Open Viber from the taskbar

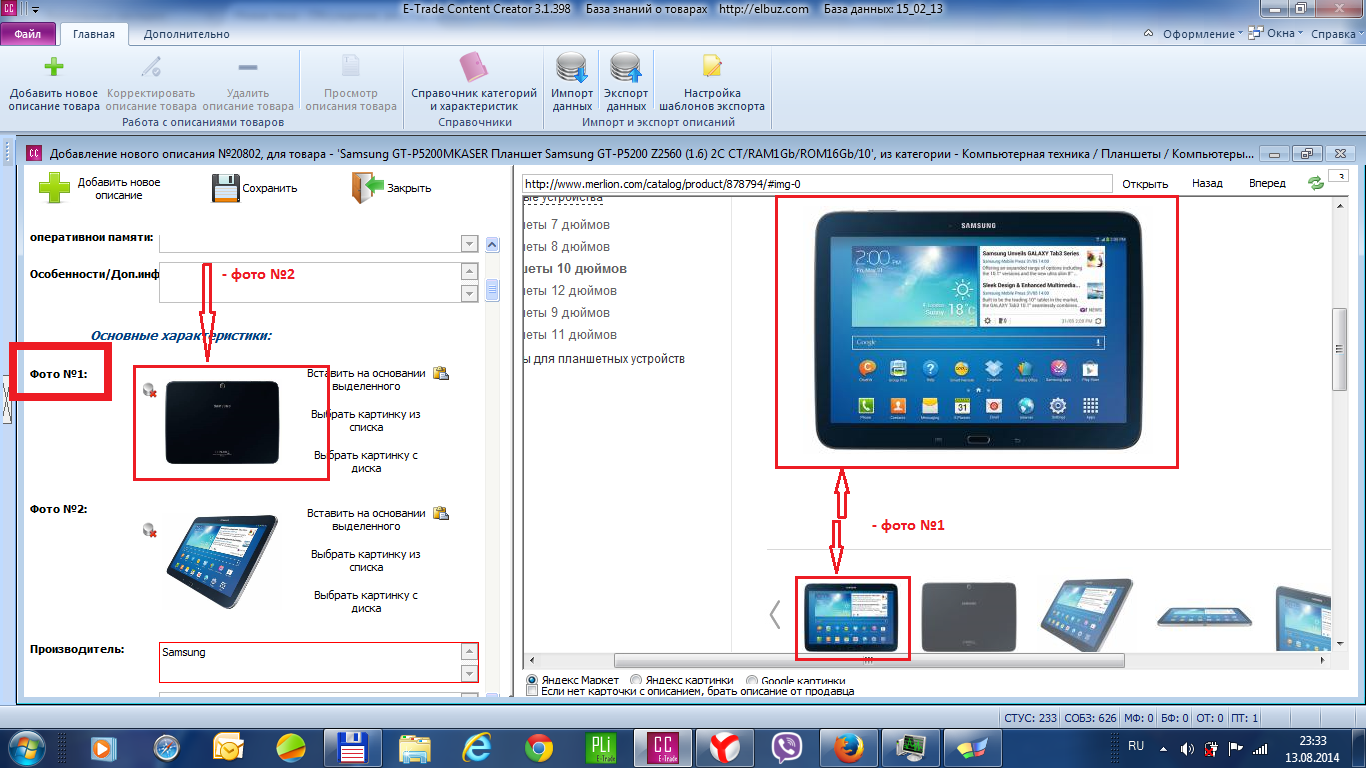785,748
